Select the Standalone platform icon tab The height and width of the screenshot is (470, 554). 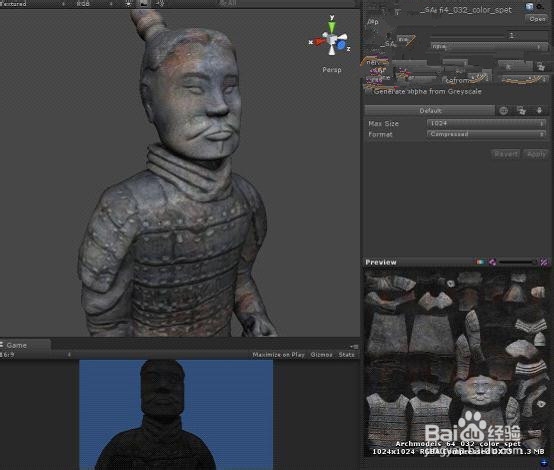[521, 111]
